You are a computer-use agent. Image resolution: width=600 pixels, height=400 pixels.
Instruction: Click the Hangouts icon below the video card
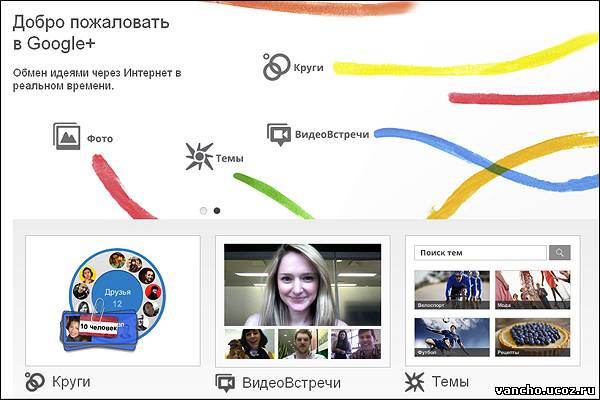[x=225, y=382]
